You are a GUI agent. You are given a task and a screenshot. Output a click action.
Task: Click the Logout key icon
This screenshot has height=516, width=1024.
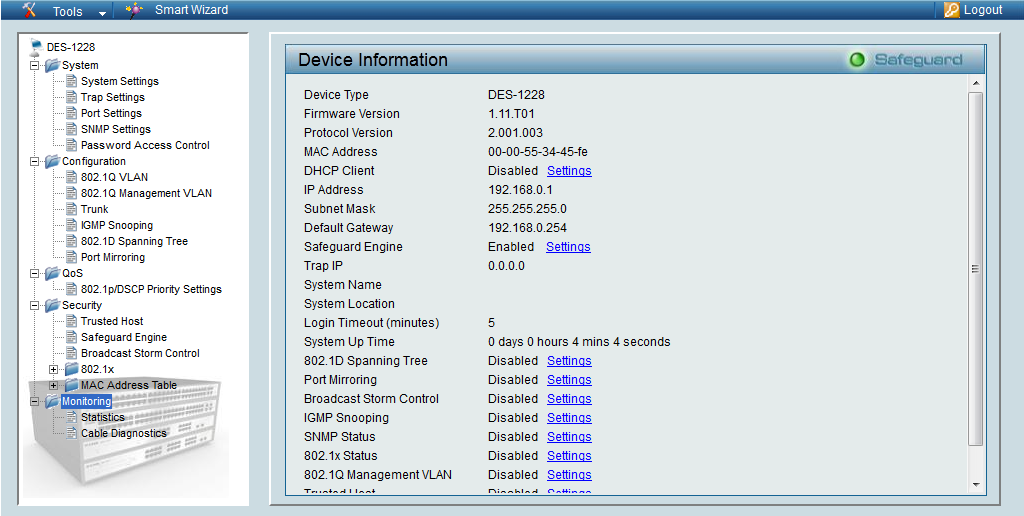952,10
